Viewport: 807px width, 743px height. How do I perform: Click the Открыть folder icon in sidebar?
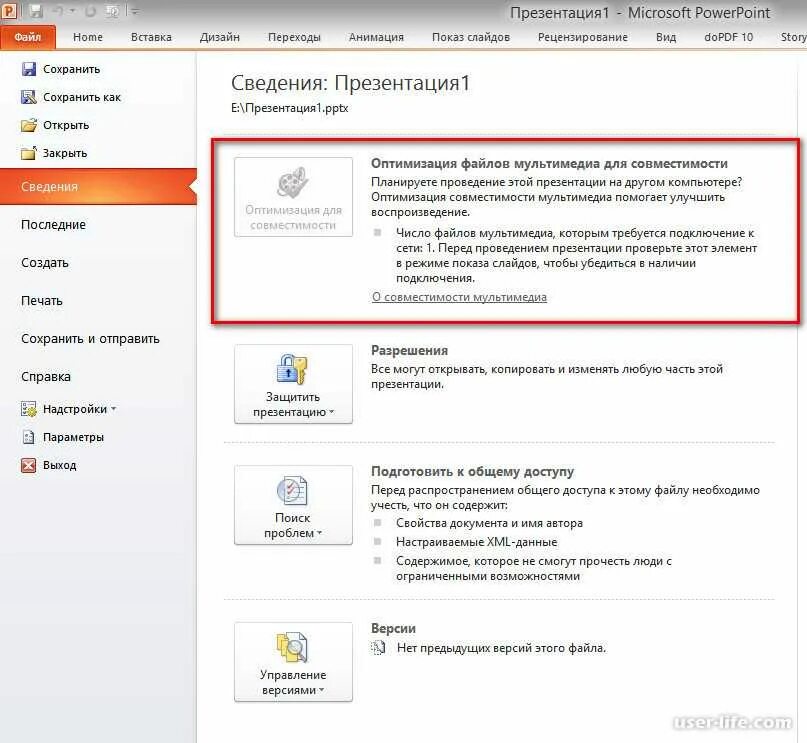point(29,125)
